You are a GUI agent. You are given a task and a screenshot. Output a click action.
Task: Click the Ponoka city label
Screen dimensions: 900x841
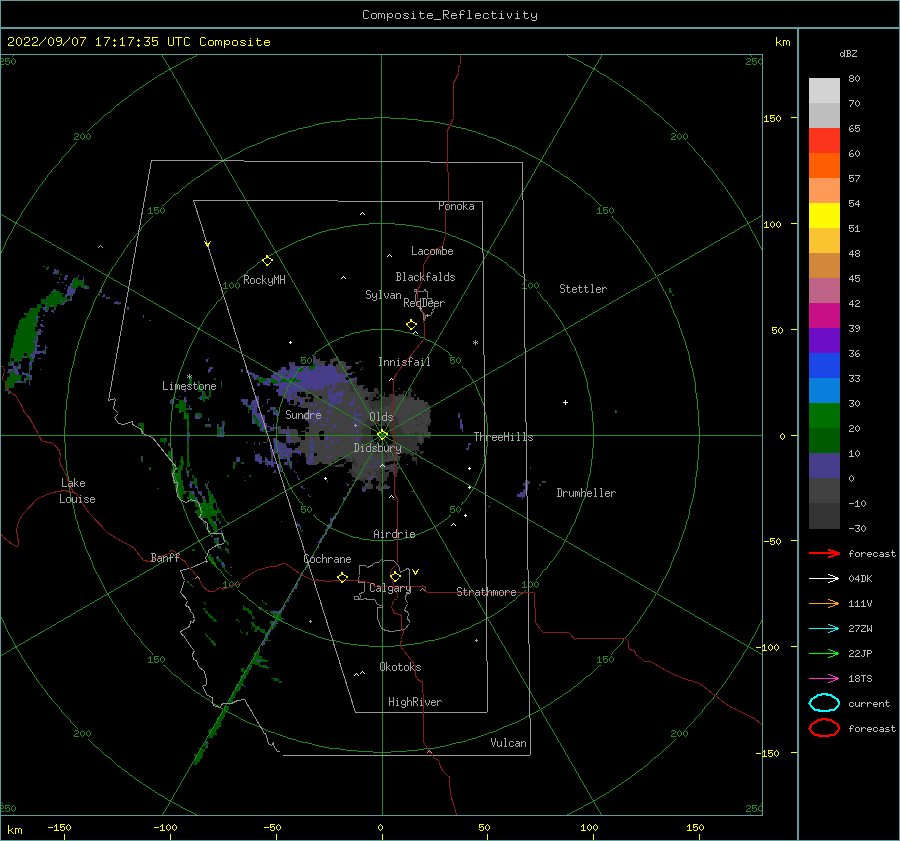[x=456, y=206]
